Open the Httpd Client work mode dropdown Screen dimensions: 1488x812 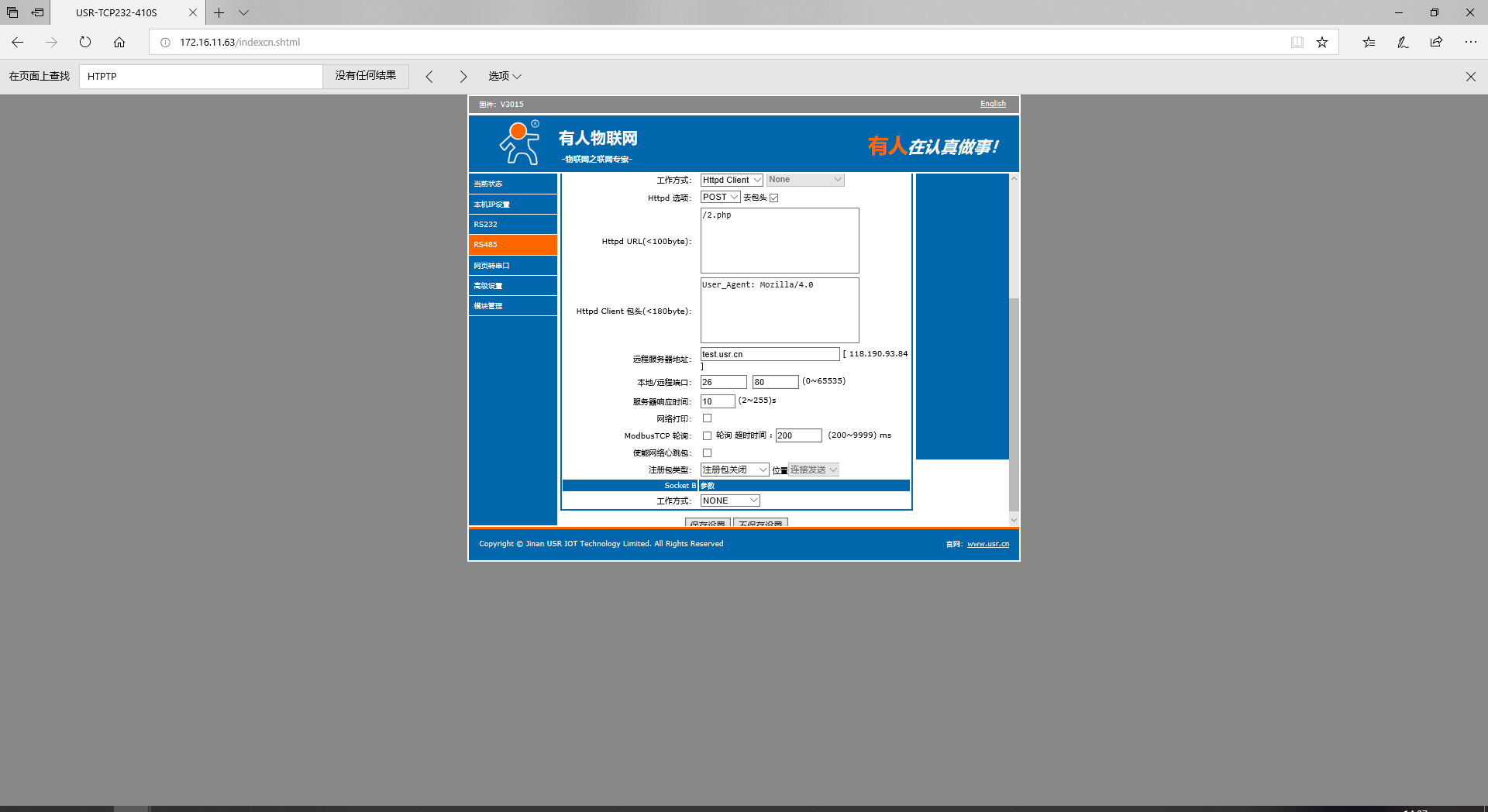[732, 180]
